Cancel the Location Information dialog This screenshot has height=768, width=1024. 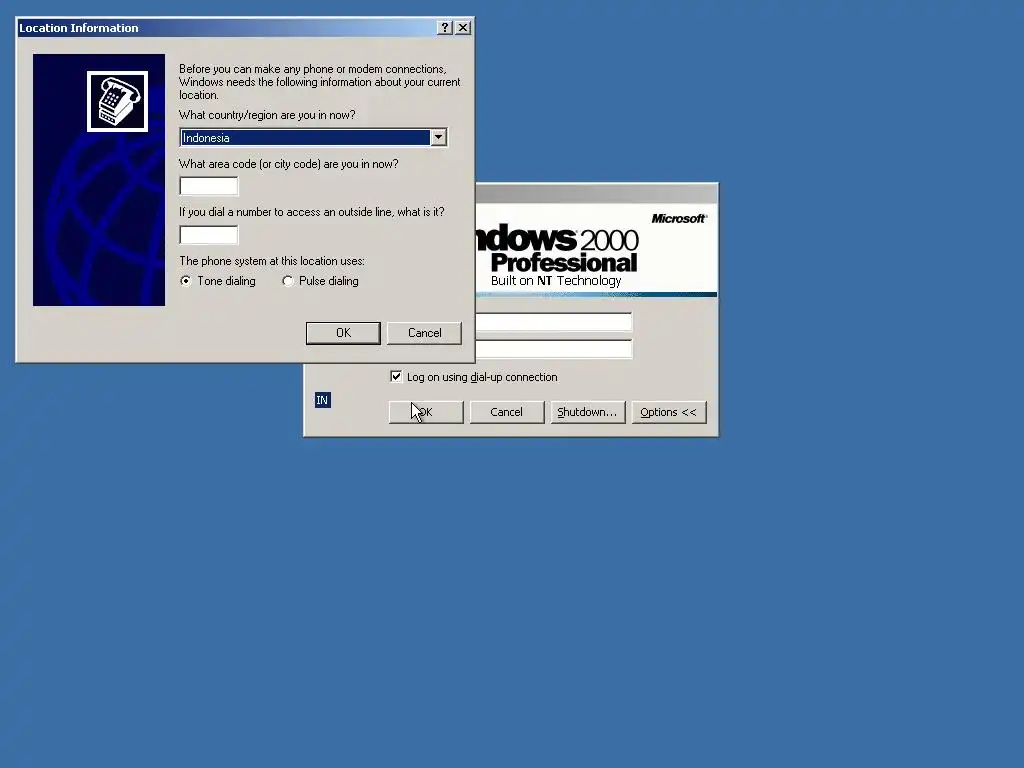(x=424, y=333)
